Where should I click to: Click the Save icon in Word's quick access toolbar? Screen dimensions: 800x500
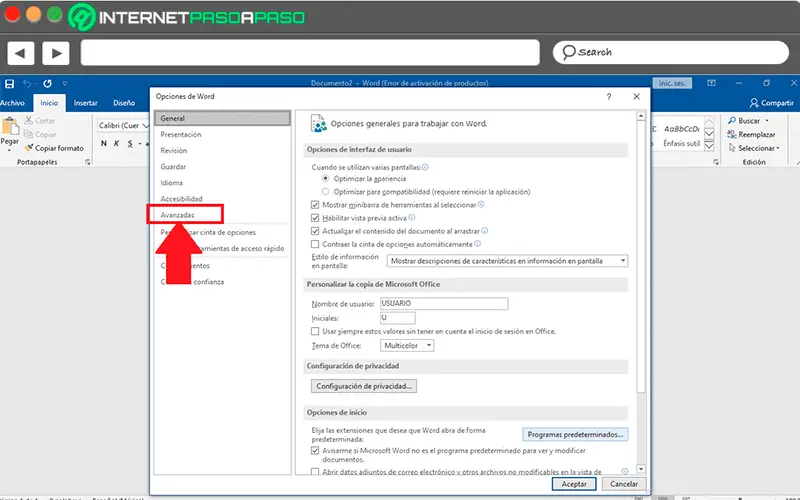coord(10,83)
